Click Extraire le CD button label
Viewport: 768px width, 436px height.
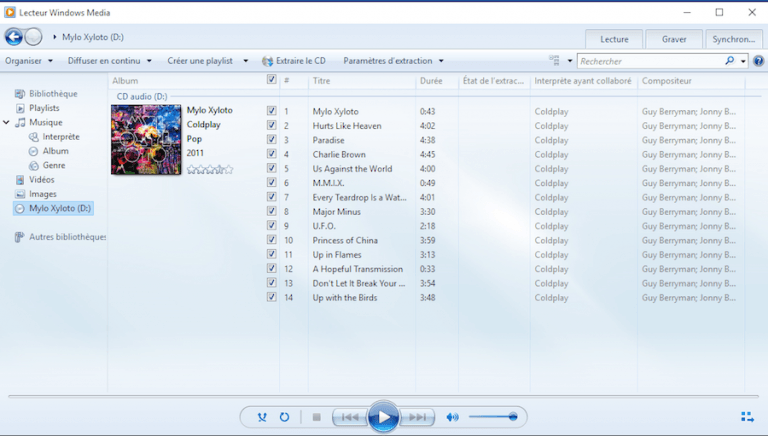[x=301, y=61]
